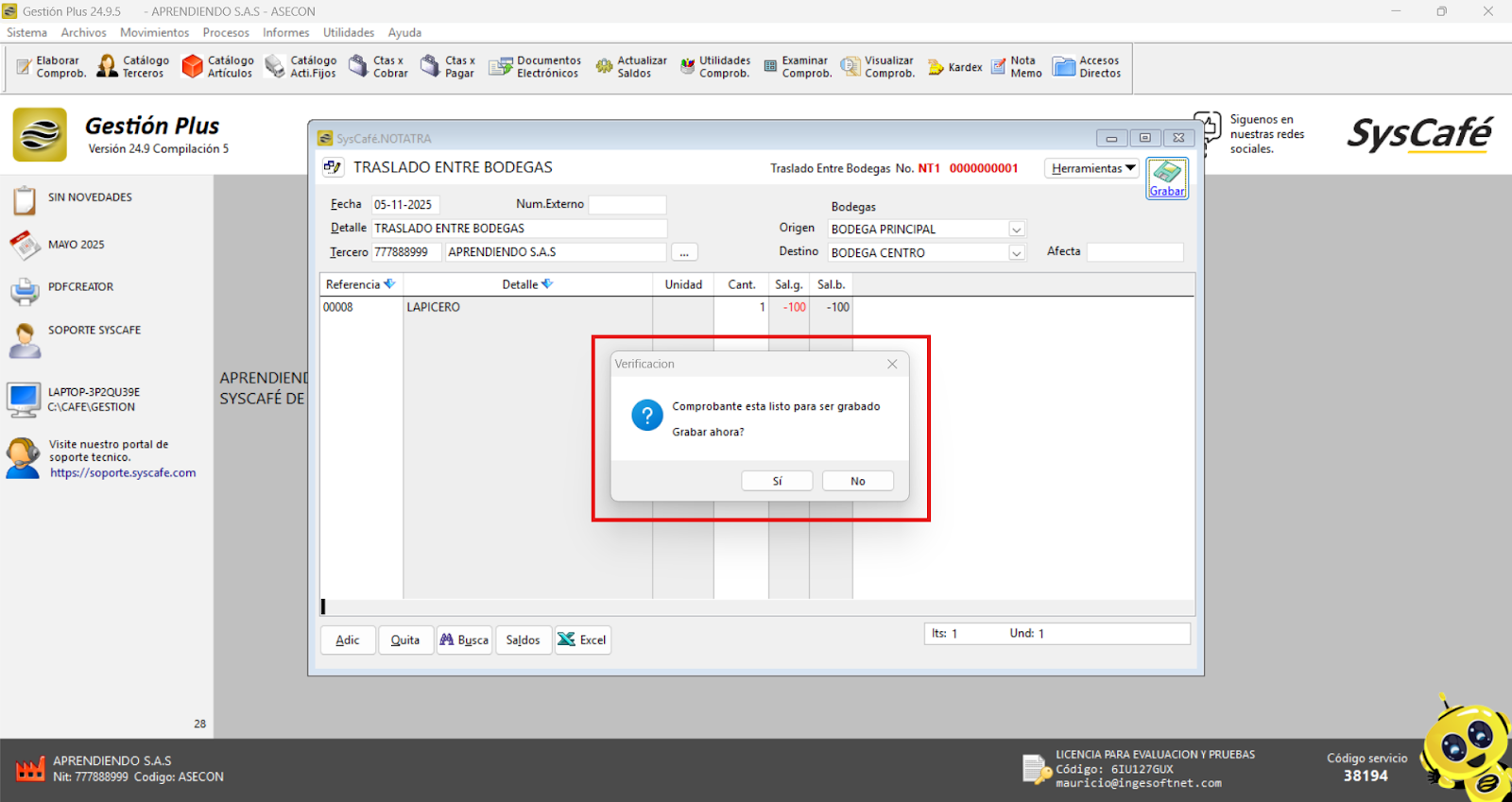The width and height of the screenshot is (1512, 802).
Task: Expand the Origen bodega dropdown
Action: (x=1017, y=230)
